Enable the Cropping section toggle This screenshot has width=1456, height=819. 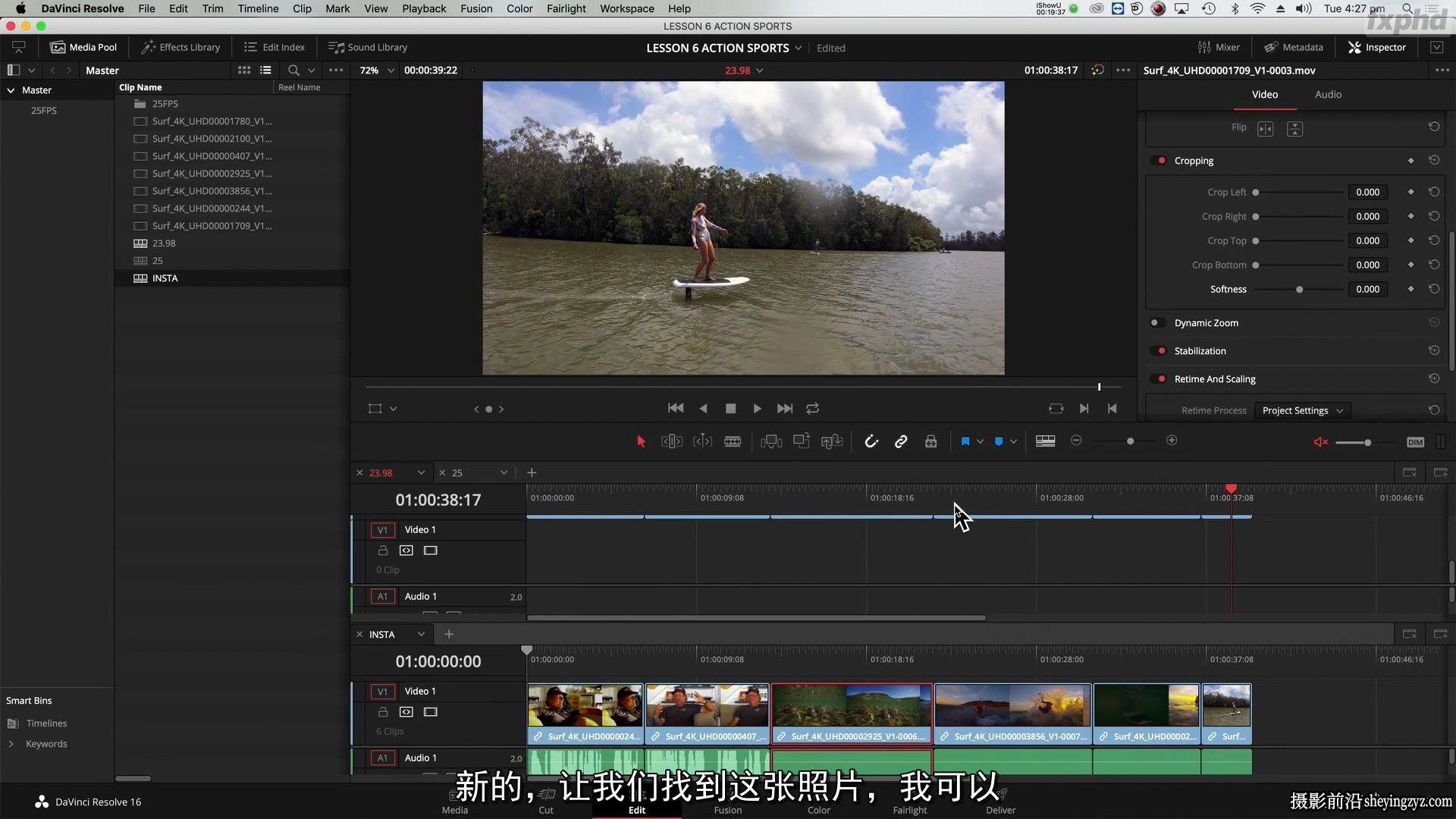click(x=1159, y=160)
